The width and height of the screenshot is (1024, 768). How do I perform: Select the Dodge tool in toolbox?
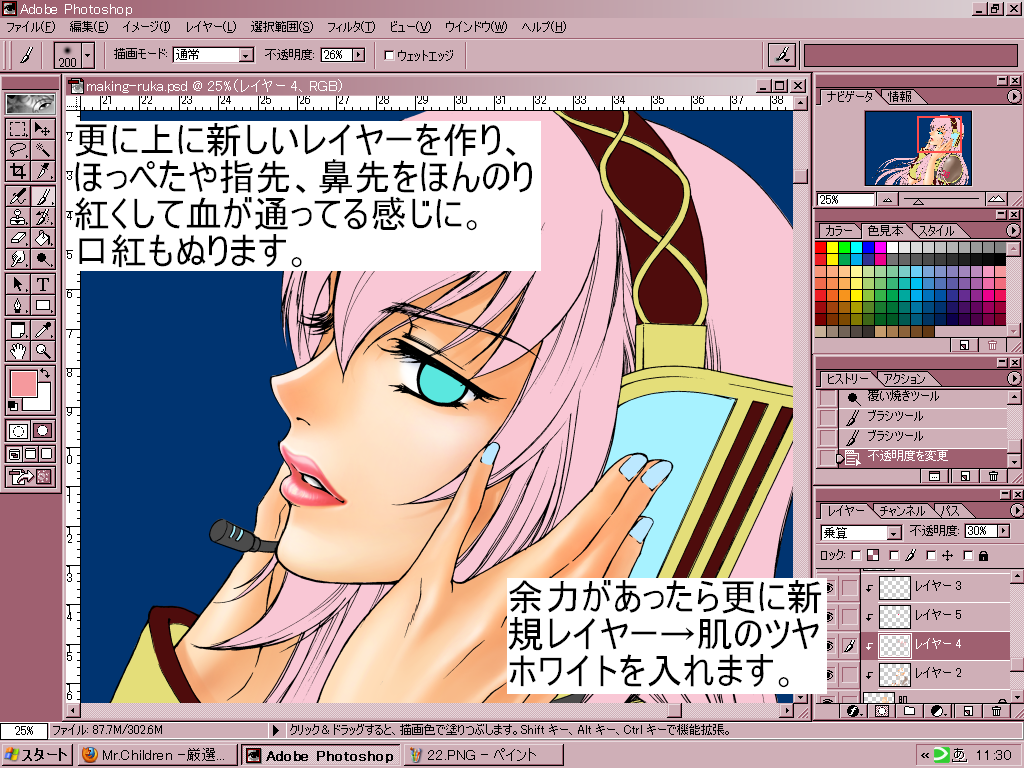click(42, 259)
